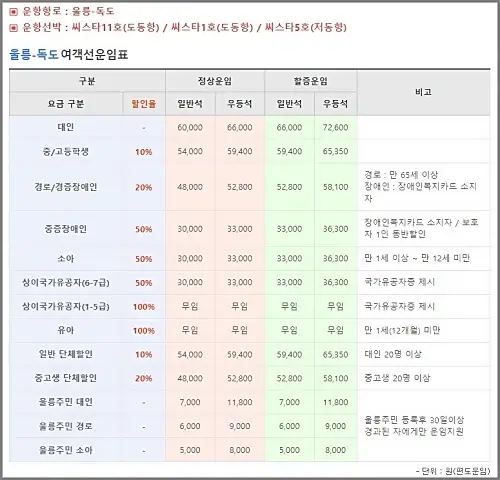The height and width of the screenshot is (480, 500).
Task: Select the 일반 단체할인 row label
Action: 66,354
